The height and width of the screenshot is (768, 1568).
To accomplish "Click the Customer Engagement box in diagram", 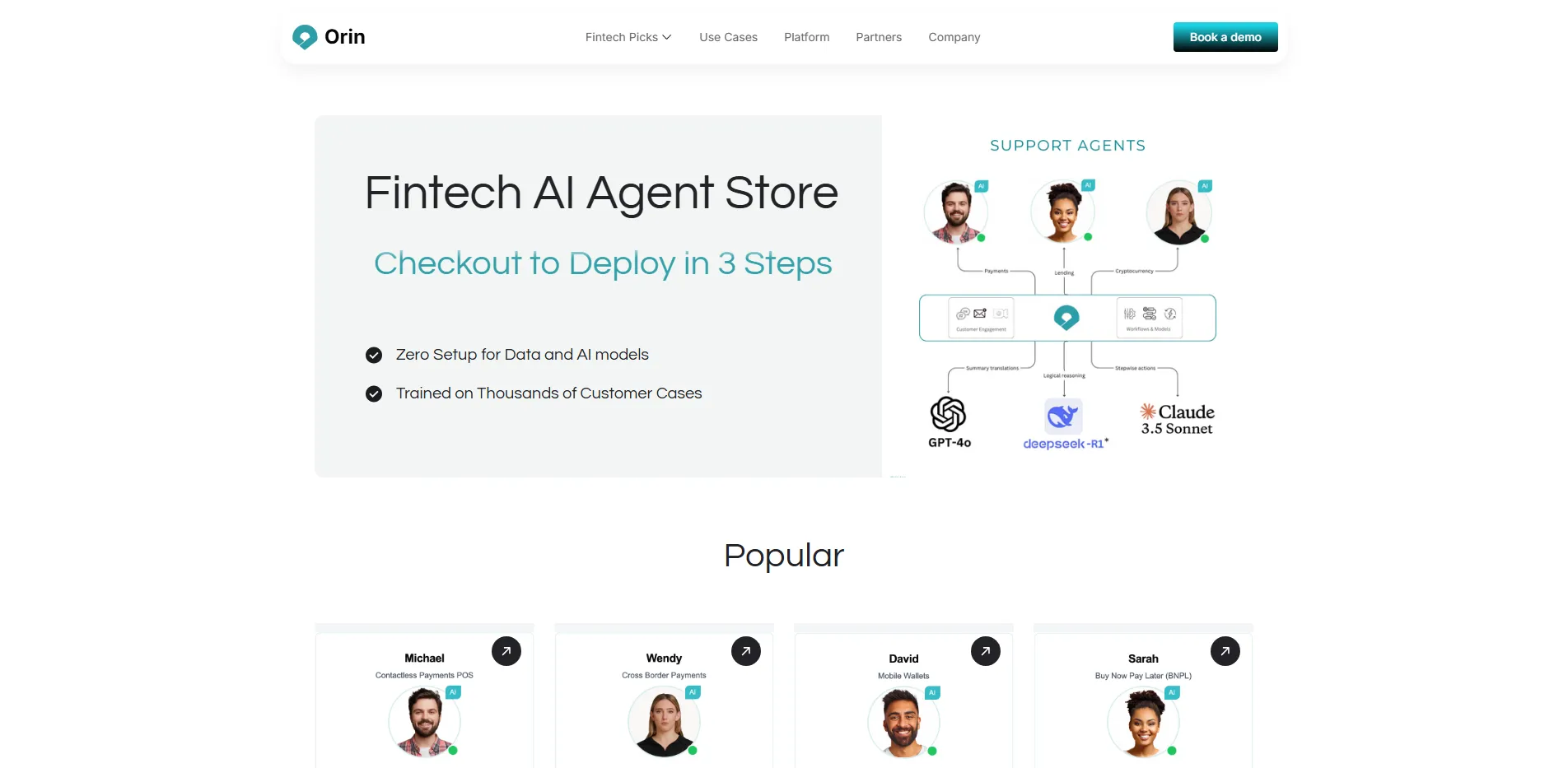I will (981, 318).
